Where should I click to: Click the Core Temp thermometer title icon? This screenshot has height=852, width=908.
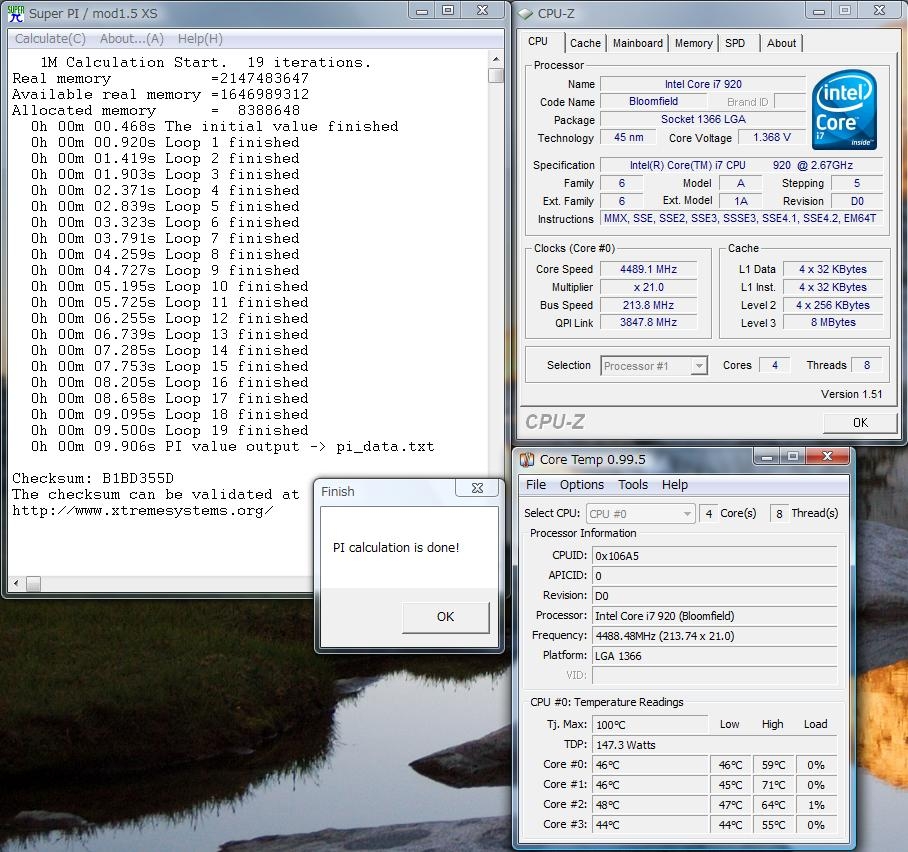(528, 459)
